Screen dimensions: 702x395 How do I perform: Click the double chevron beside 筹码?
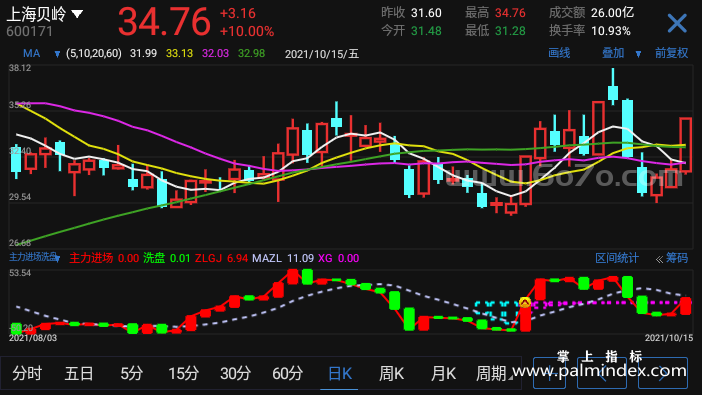pos(659,259)
